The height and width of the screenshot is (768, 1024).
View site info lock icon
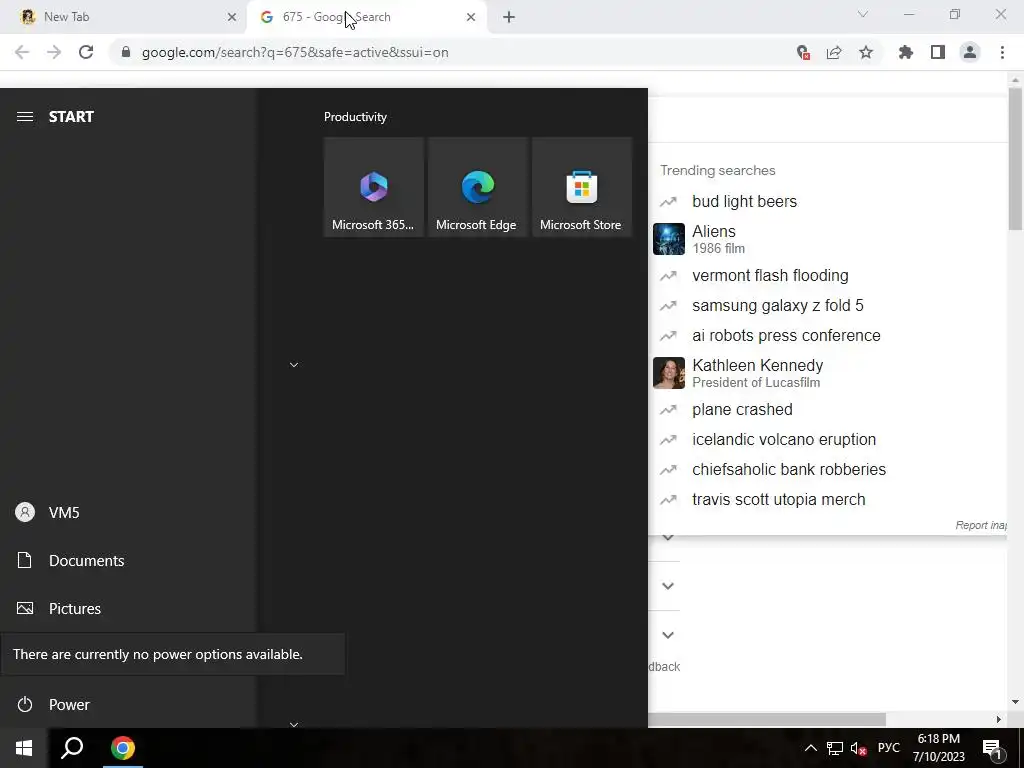tap(126, 52)
